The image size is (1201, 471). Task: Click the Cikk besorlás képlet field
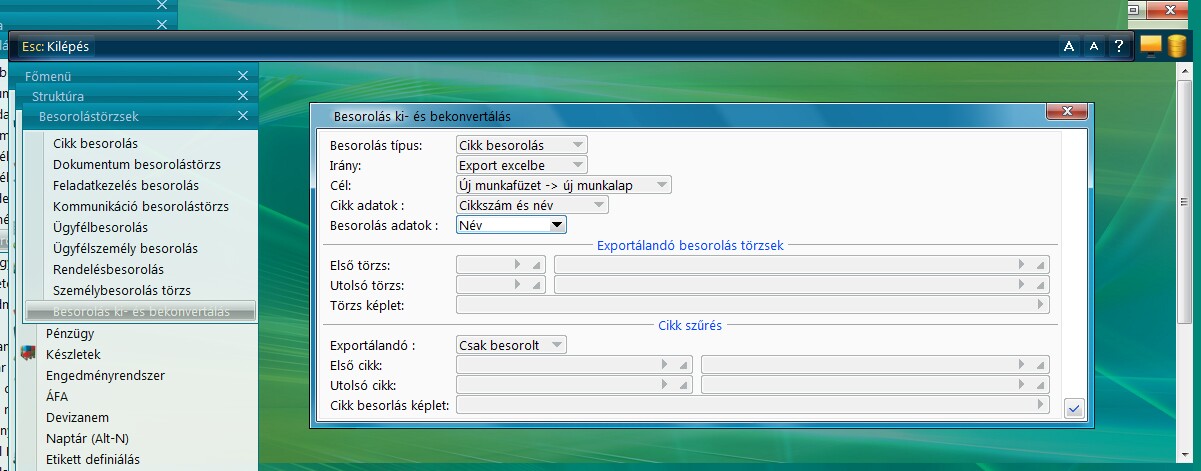tap(753, 405)
